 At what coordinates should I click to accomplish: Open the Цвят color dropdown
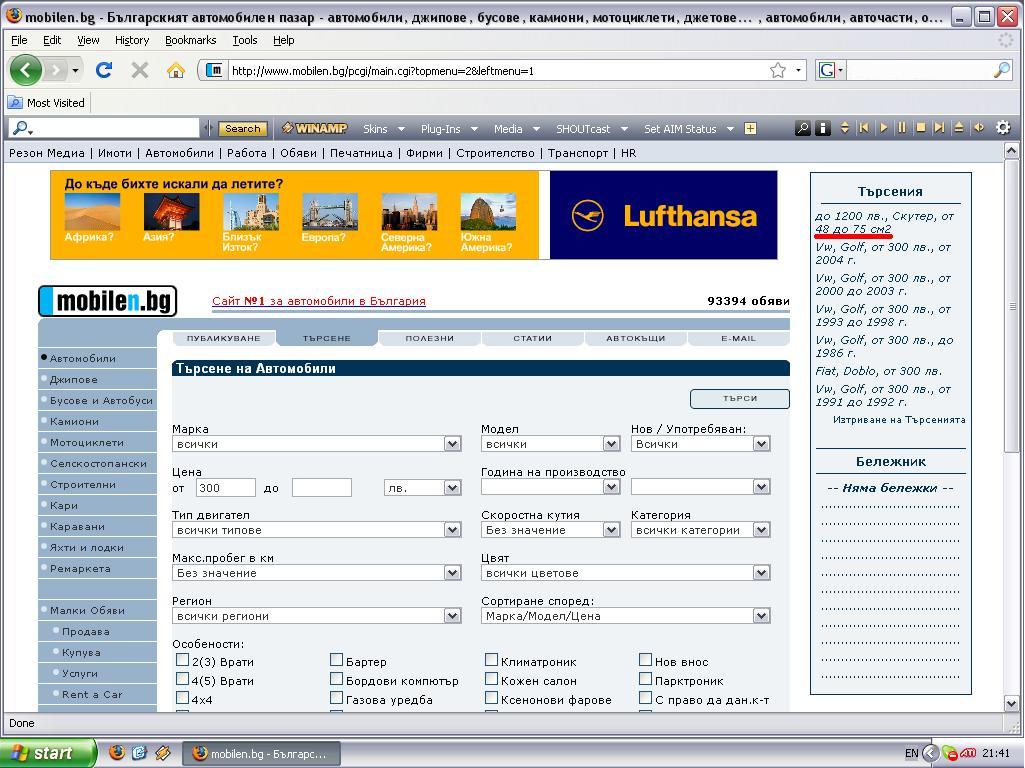[626, 573]
